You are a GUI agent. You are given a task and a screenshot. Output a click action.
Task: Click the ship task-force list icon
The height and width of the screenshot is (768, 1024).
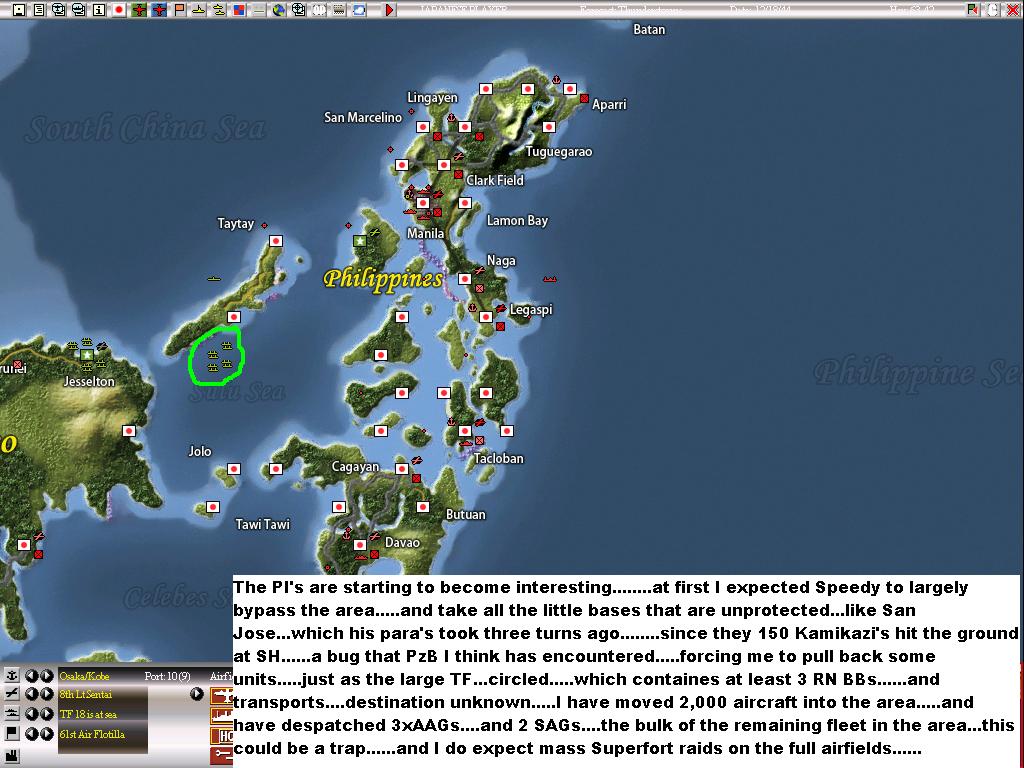(12, 714)
